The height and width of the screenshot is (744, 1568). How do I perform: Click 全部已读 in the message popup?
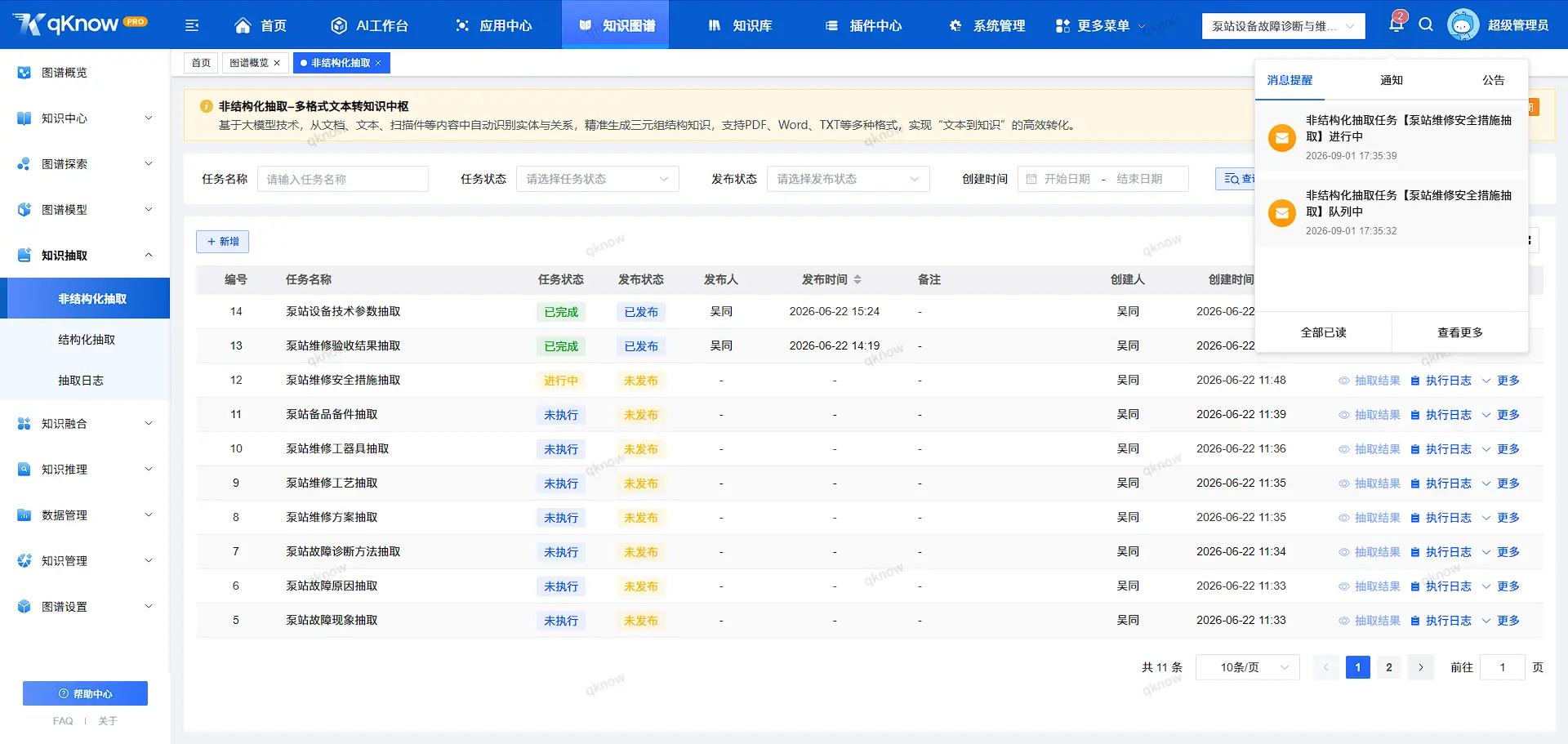point(1323,332)
